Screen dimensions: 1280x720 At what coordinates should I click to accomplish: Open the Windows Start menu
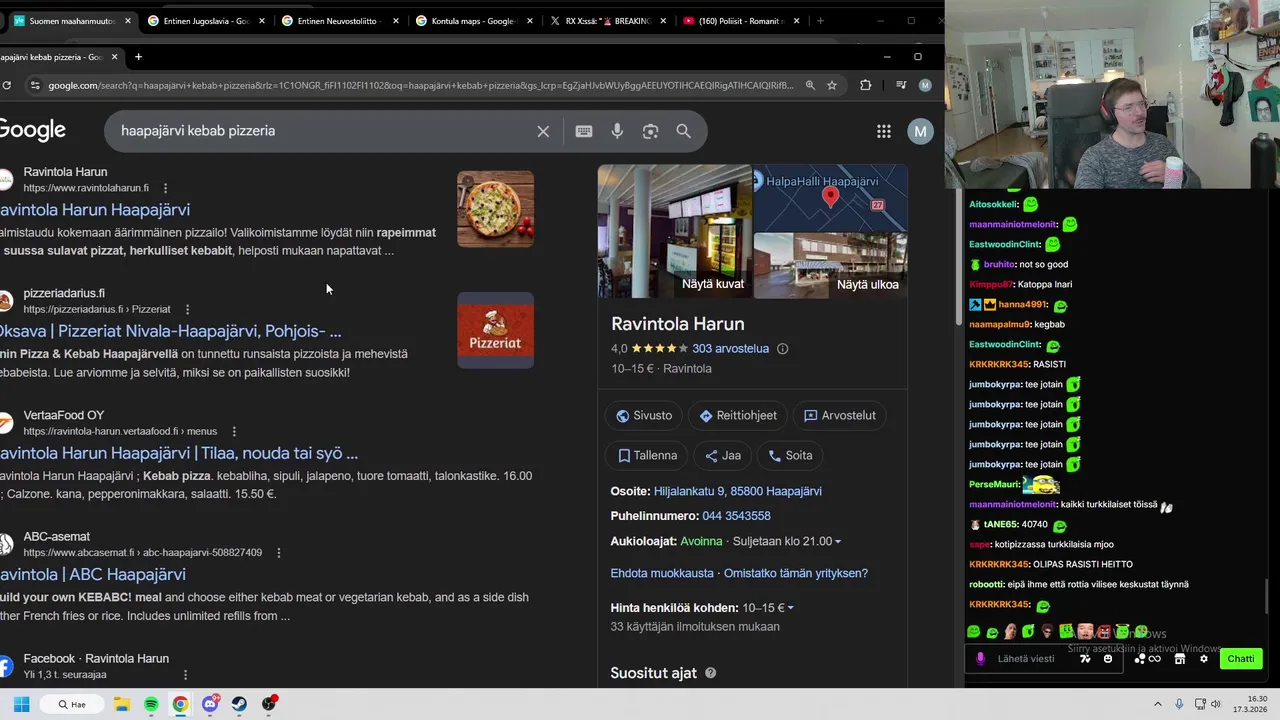(21, 704)
